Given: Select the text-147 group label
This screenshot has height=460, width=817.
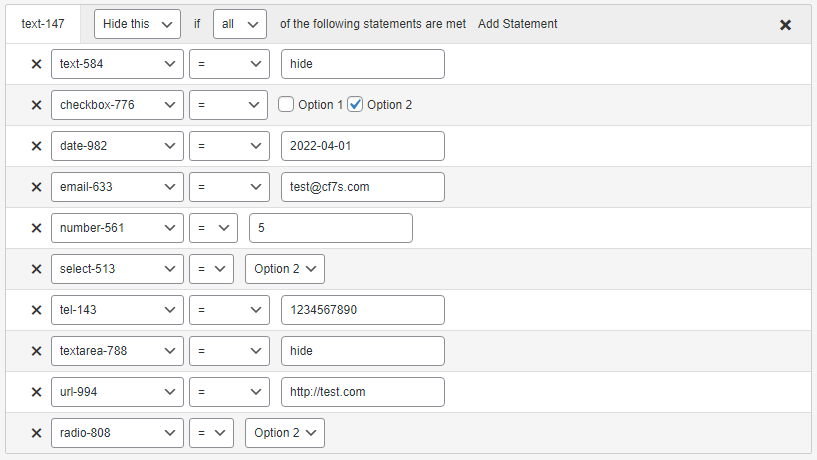Looking at the screenshot, I should tap(41, 24).
